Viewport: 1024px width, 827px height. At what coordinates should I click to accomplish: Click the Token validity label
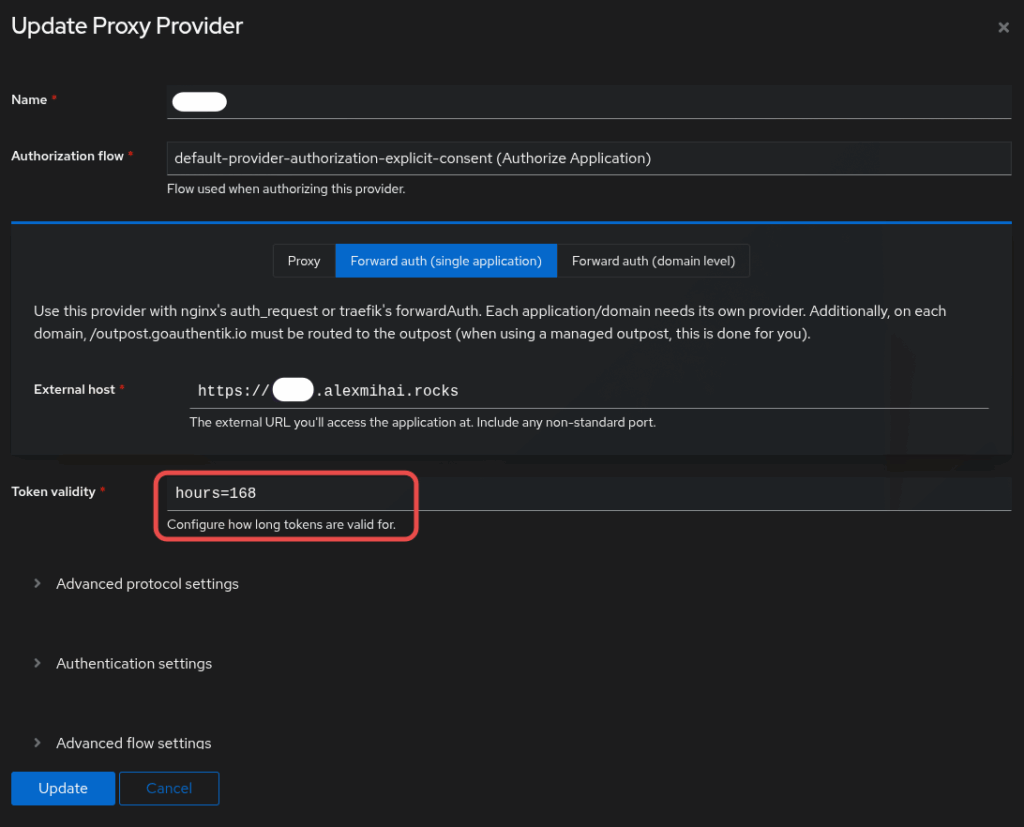coord(53,491)
